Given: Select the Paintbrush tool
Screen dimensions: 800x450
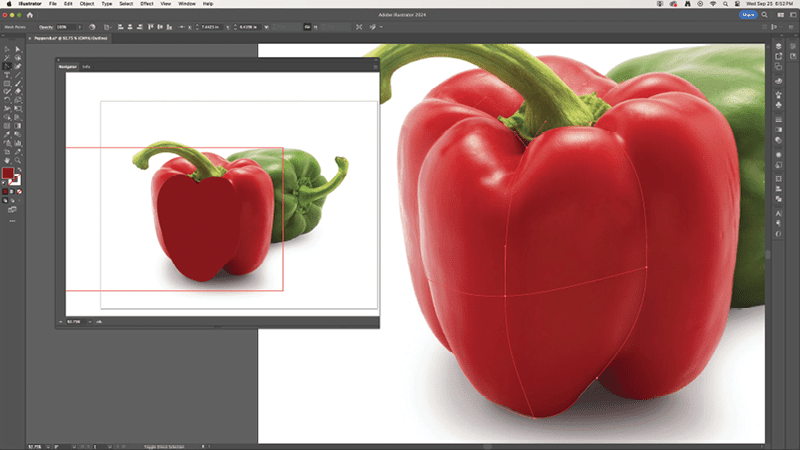Looking at the screenshot, I should [x=18, y=84].
